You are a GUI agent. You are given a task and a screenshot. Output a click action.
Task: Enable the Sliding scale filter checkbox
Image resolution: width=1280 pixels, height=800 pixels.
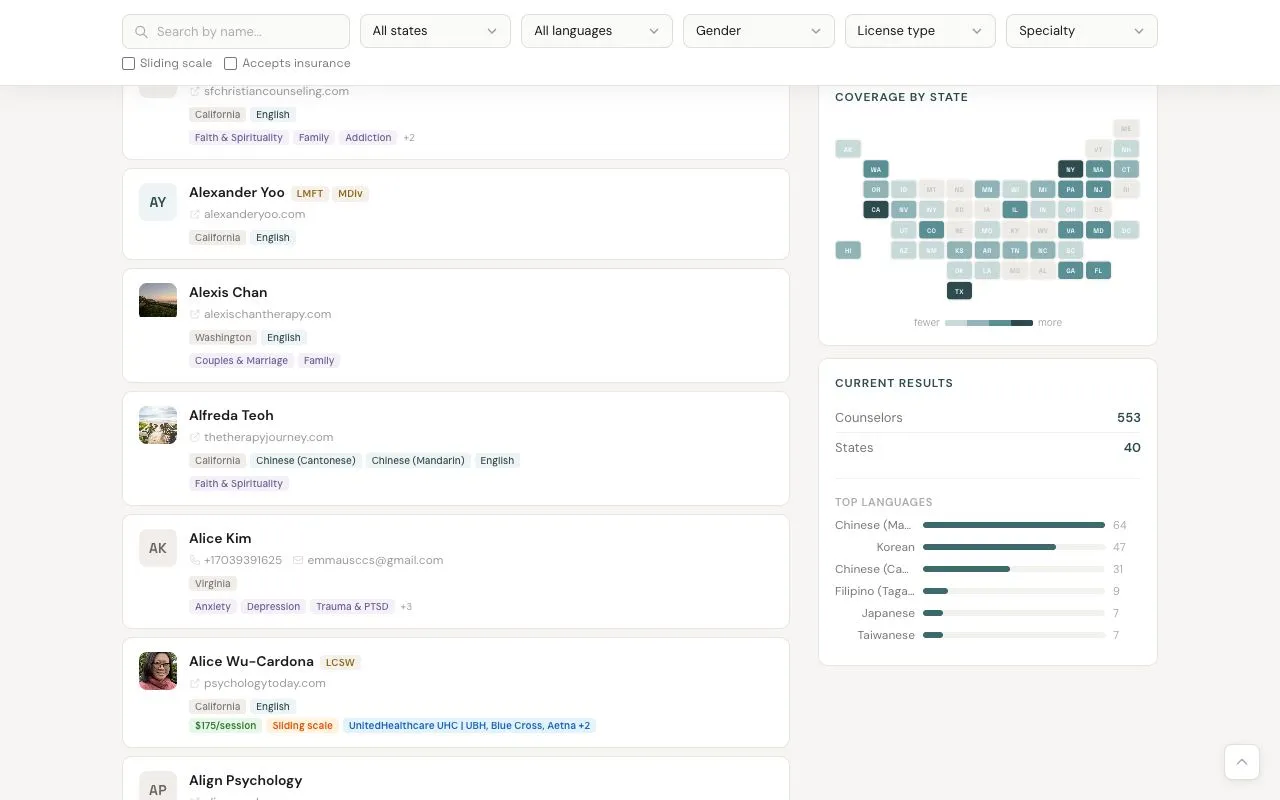[128, 63]
